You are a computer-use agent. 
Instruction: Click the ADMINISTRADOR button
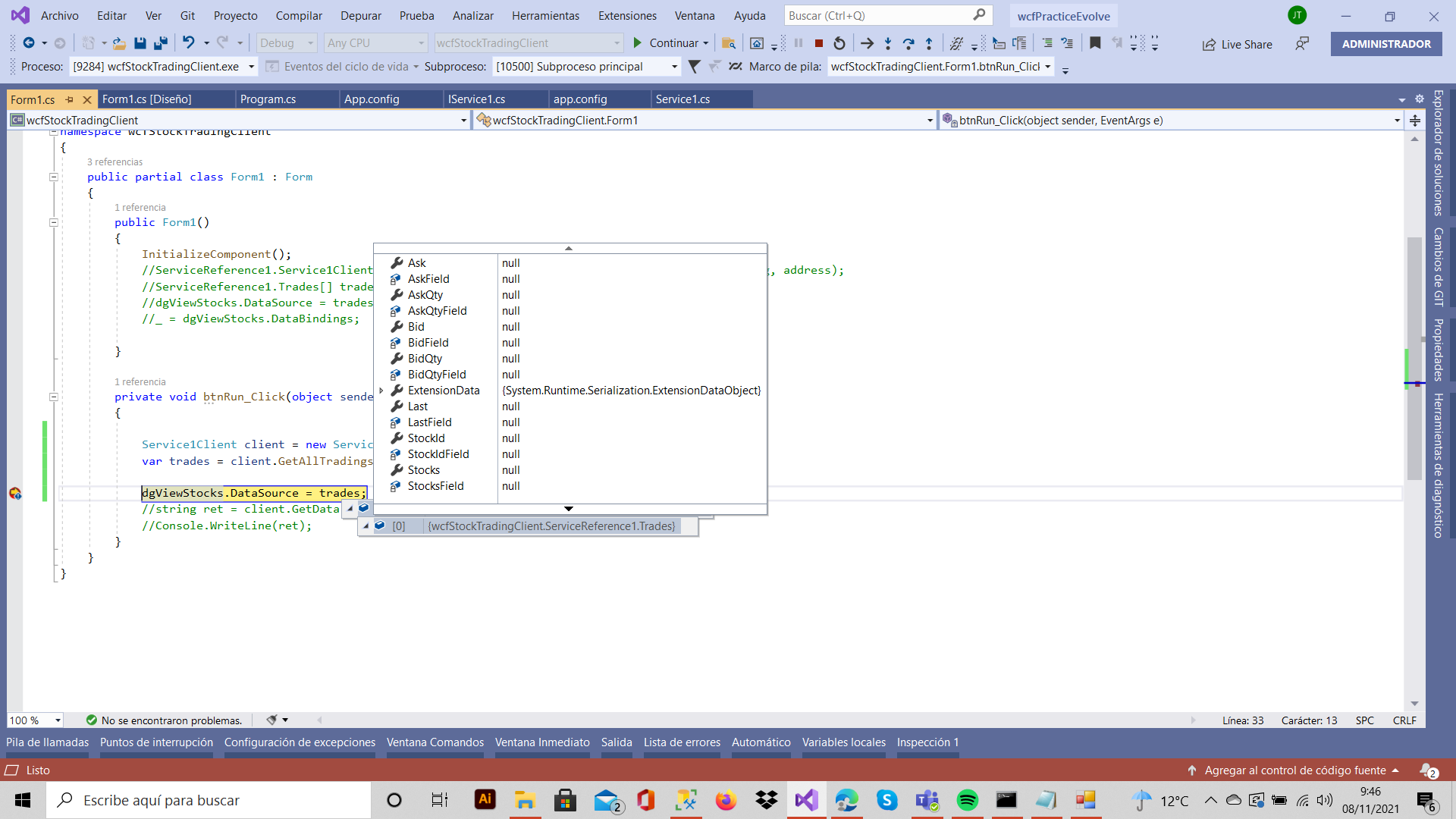(x=1386, y=44)
